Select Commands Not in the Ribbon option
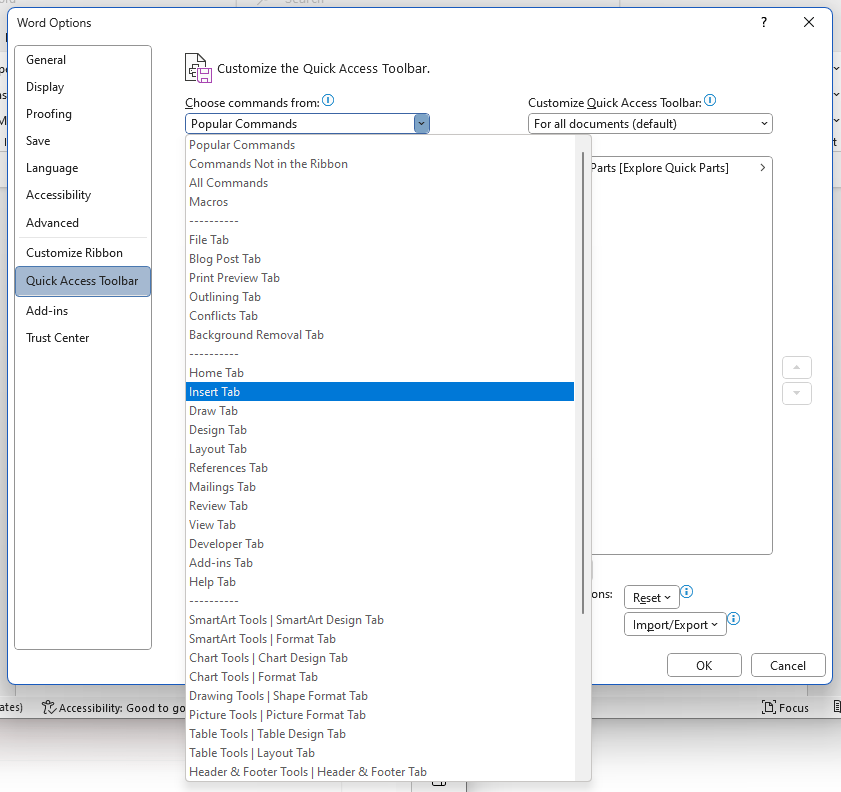 380,164
